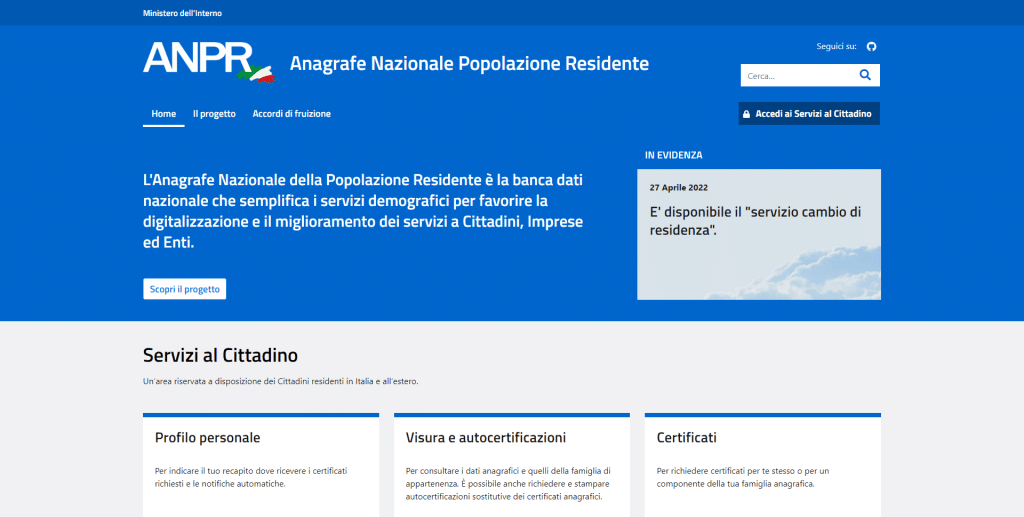The width and height of the screenshot is (1024, 517).
Task: Open the Il progetto menu item
Action: (x=214, y=114)
